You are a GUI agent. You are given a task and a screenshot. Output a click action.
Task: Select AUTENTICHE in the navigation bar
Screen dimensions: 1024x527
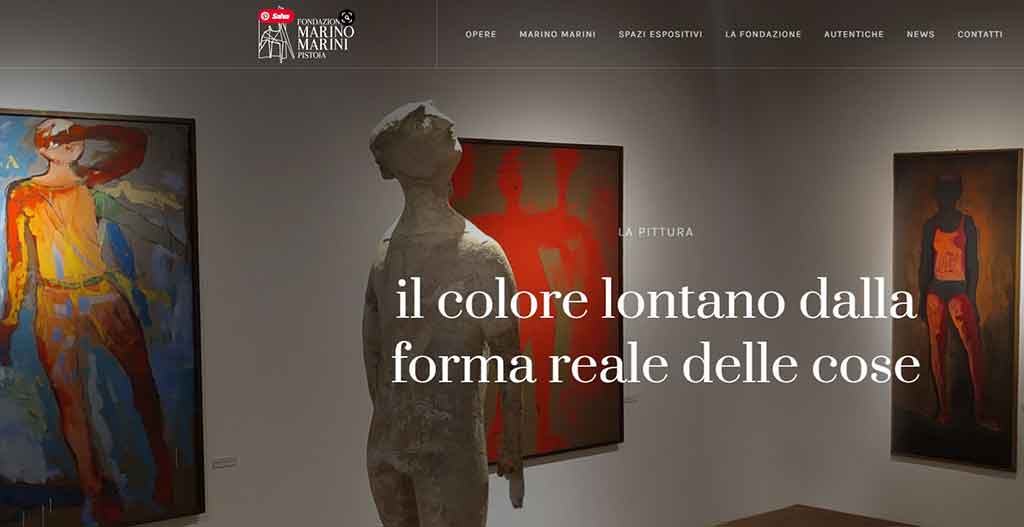(854, 35)
